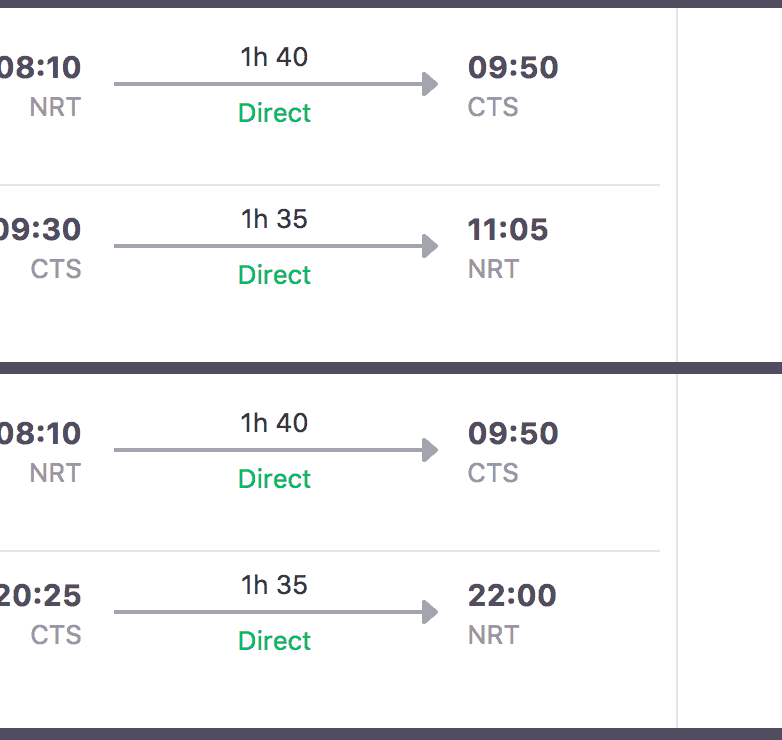The height and width of the screenshot is (740, 782).
Task: Click Direct on the second result's outbound flight
Action: pos(274,479)
